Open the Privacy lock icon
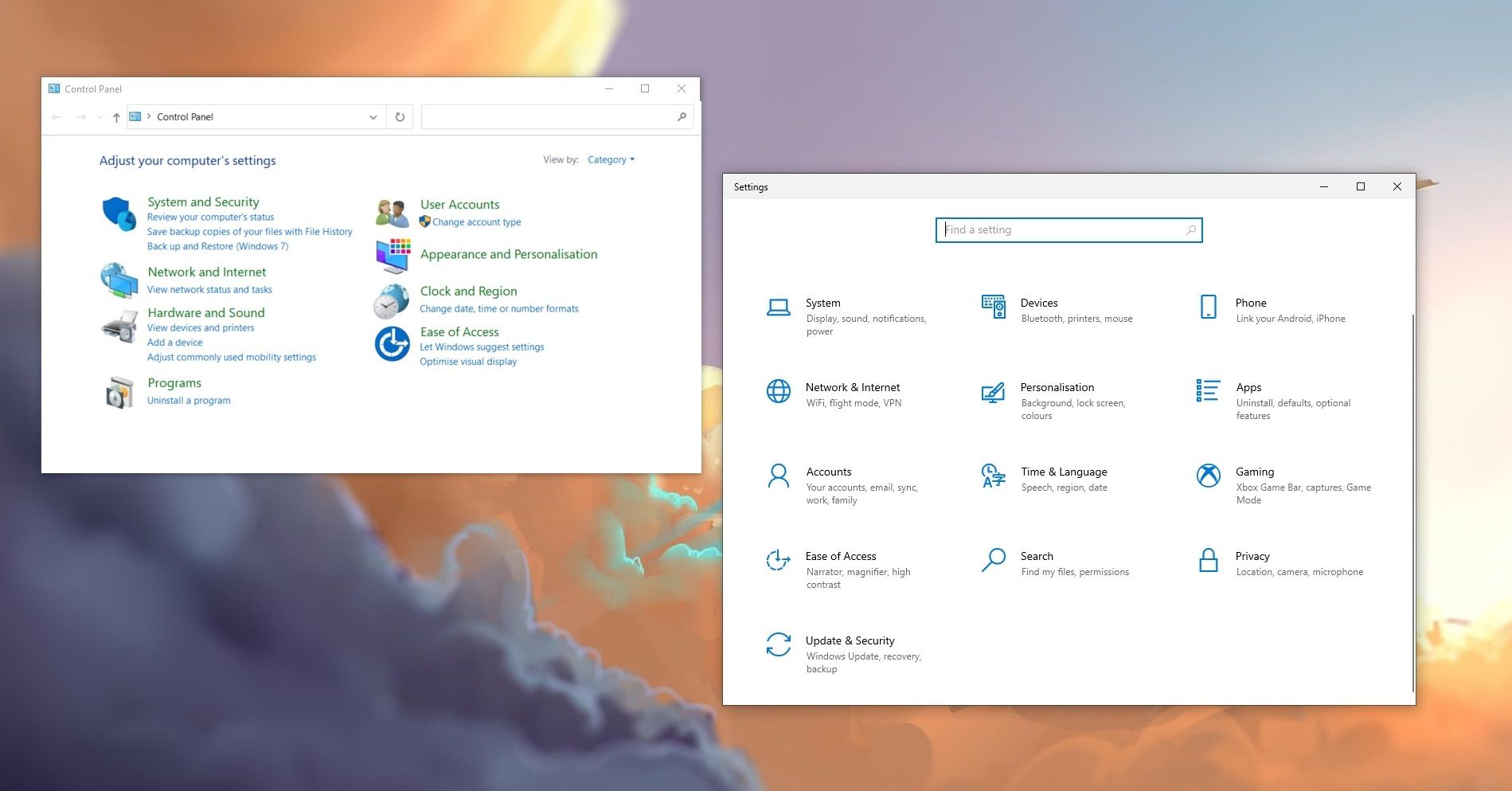 1208,561
